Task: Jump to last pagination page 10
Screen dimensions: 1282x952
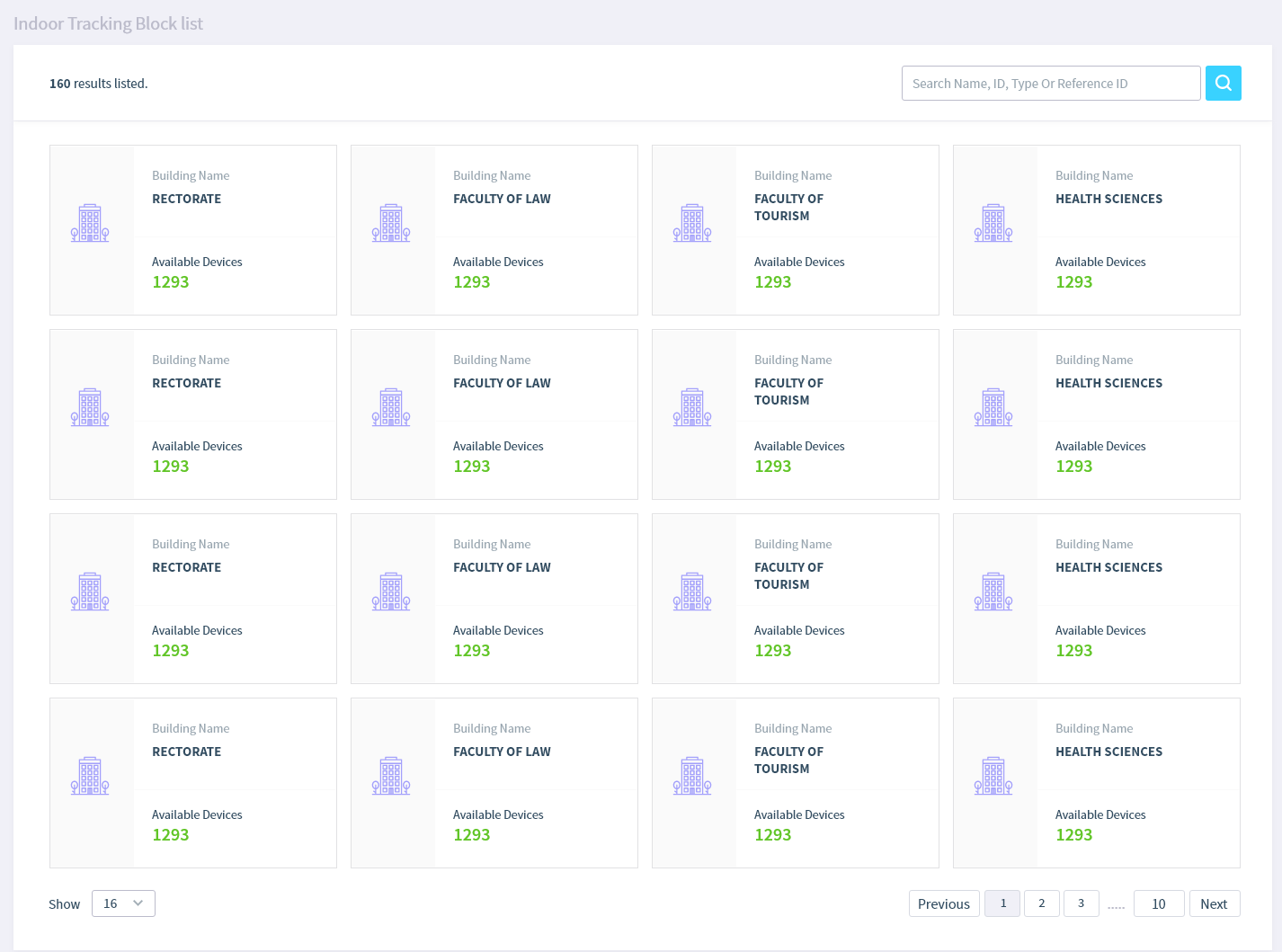Action: pos(1159,903)
